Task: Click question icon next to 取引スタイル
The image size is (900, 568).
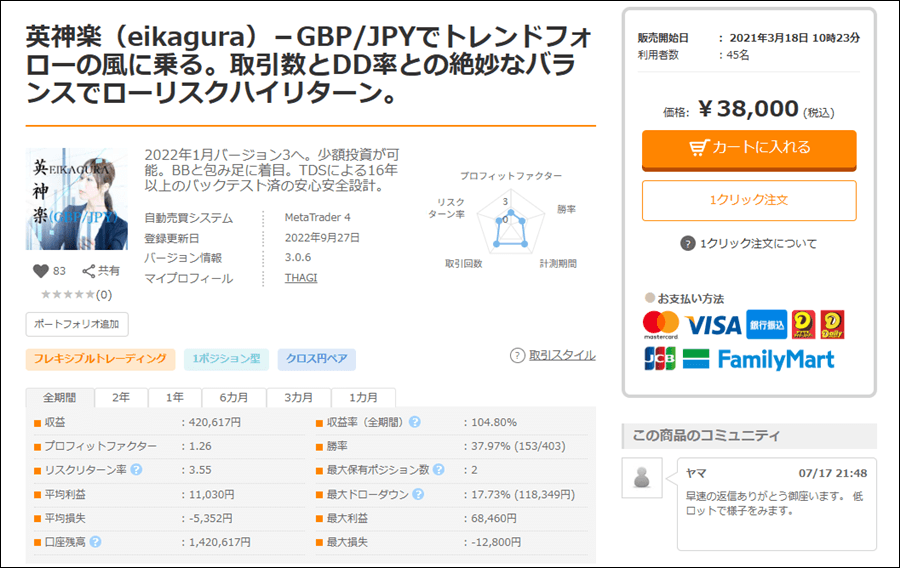Action: tap(517, 355)
